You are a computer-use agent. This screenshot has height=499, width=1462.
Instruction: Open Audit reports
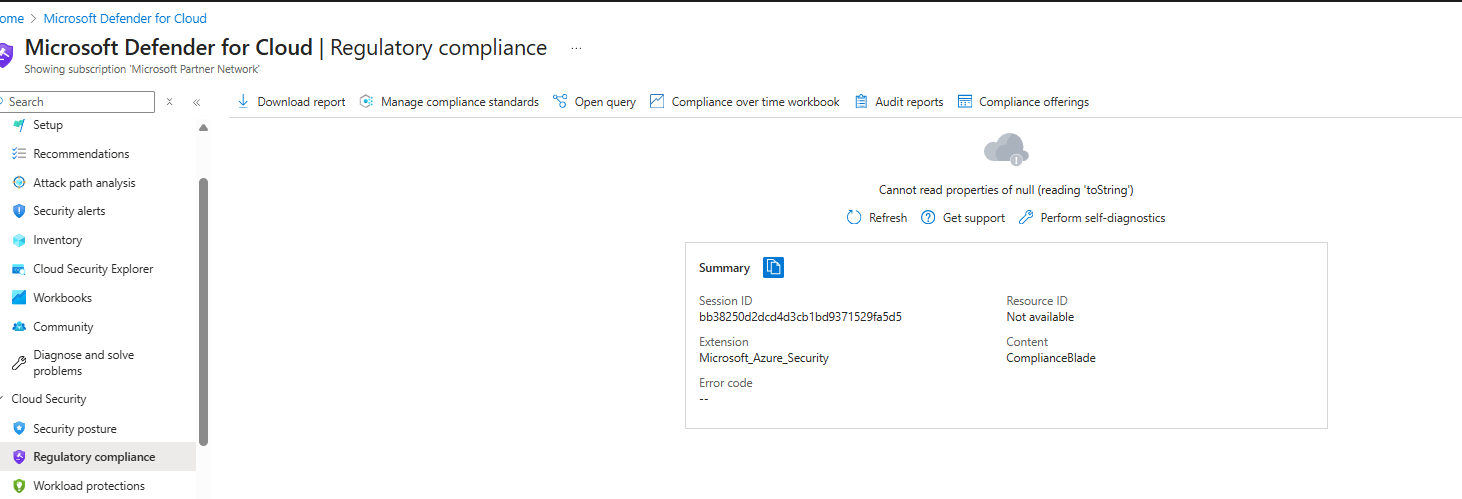(x=899, y=101)
